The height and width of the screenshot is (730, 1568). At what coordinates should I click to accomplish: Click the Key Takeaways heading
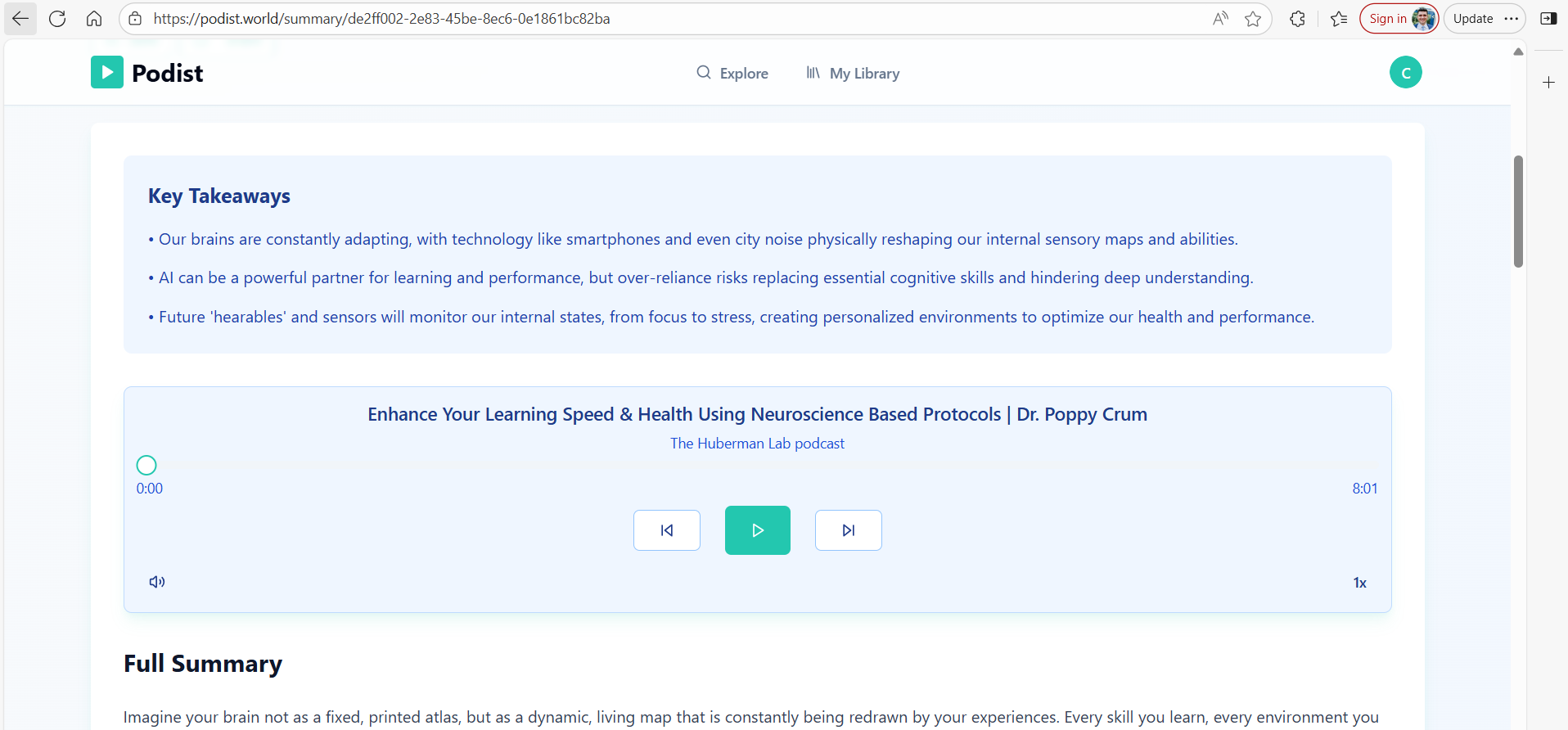click(x=219, y=196)
